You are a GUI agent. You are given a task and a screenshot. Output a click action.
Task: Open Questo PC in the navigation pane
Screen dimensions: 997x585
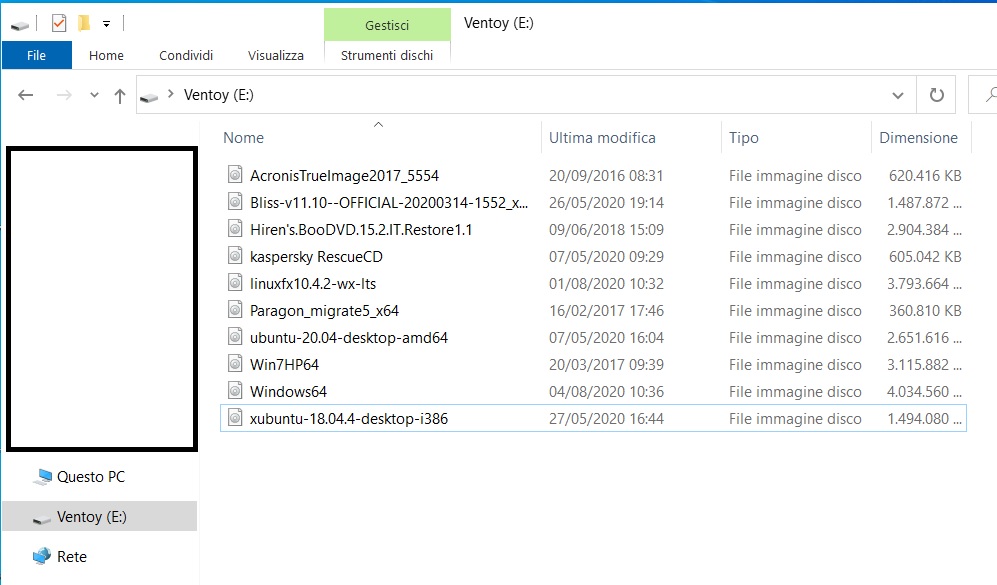coord(91,477)
